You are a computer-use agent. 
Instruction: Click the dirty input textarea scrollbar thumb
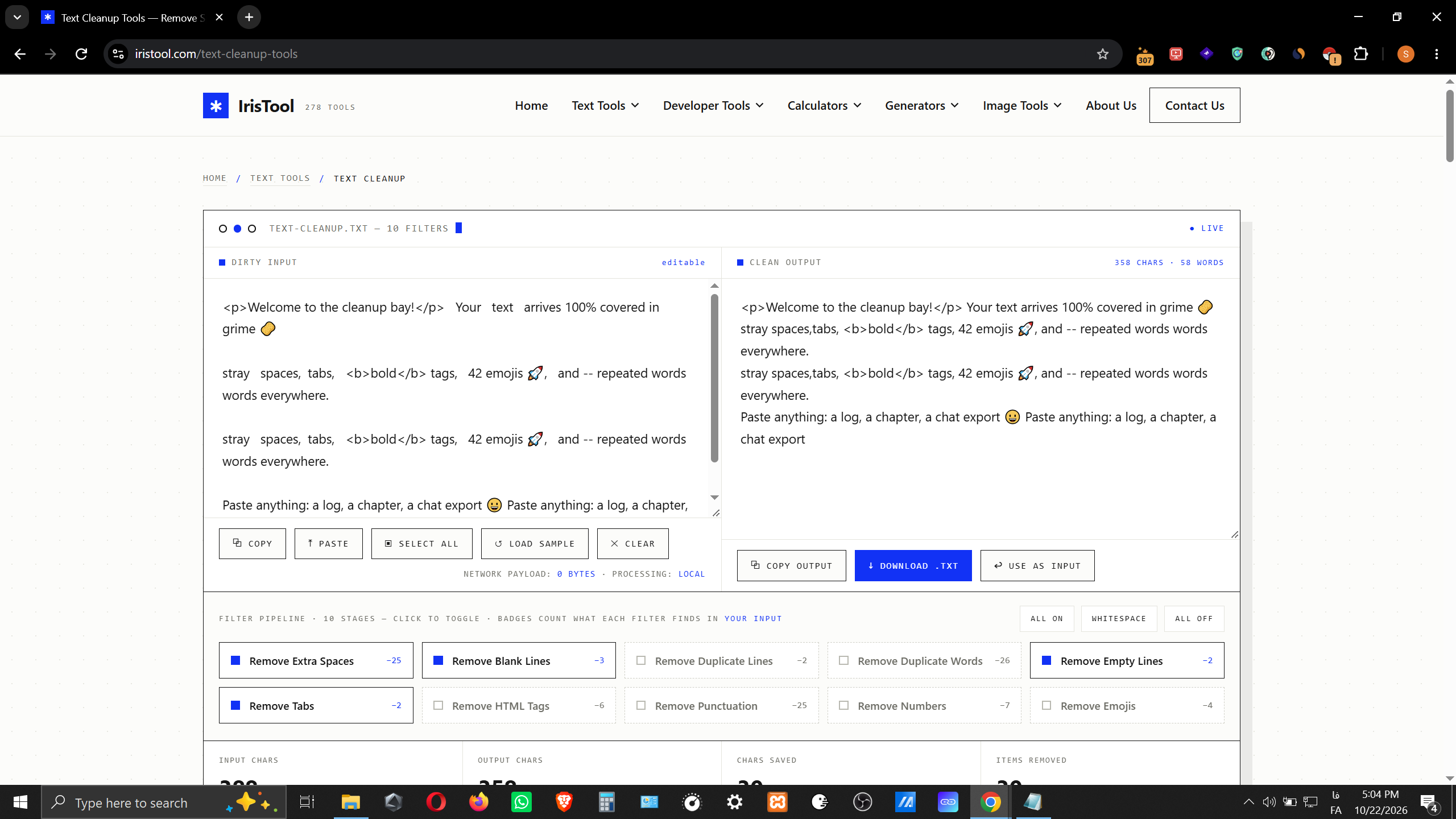tap(714, 378)
